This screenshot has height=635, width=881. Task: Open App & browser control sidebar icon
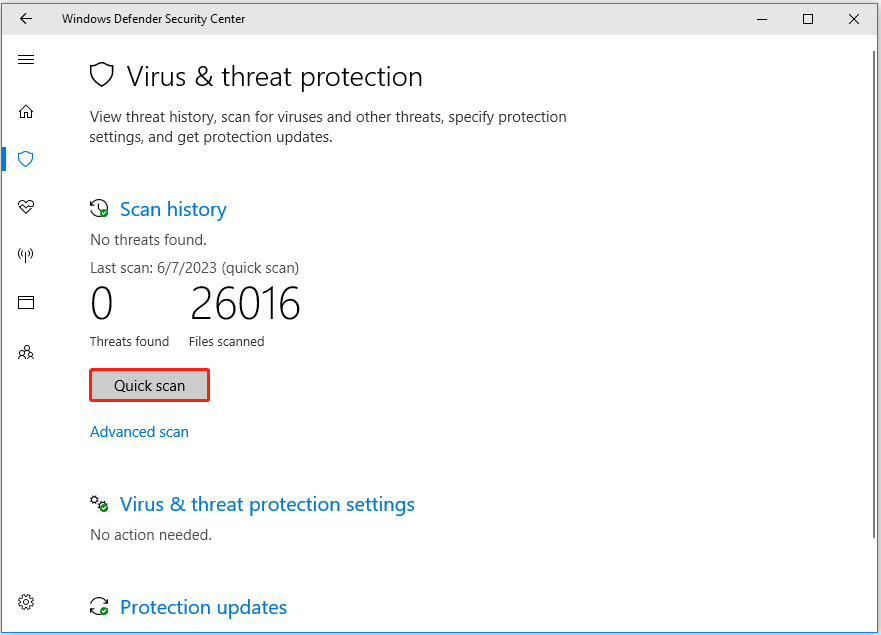click(x=26, y=303)
